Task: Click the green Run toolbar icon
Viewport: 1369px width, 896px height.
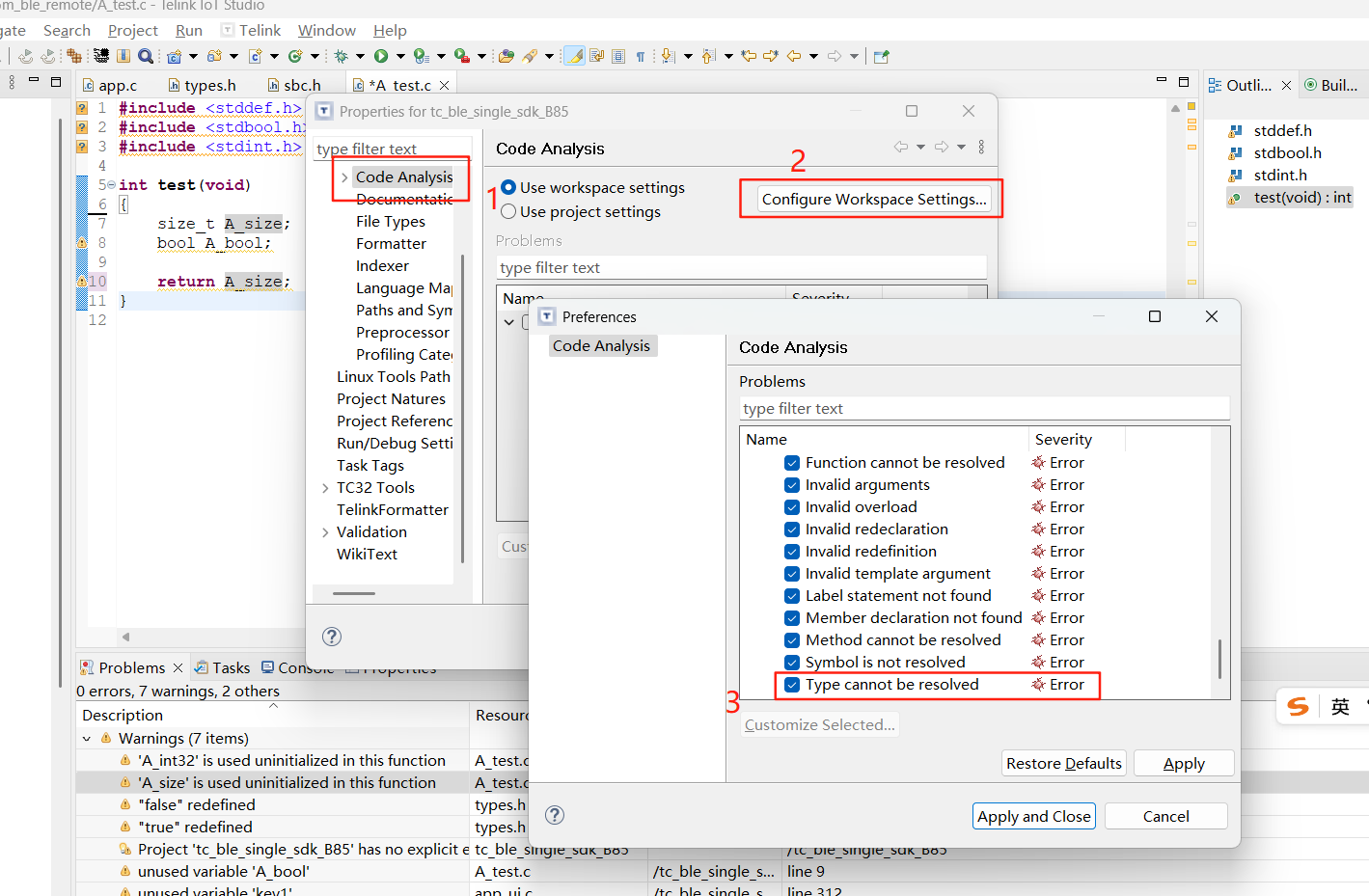Action: click(x=381, y=56)
